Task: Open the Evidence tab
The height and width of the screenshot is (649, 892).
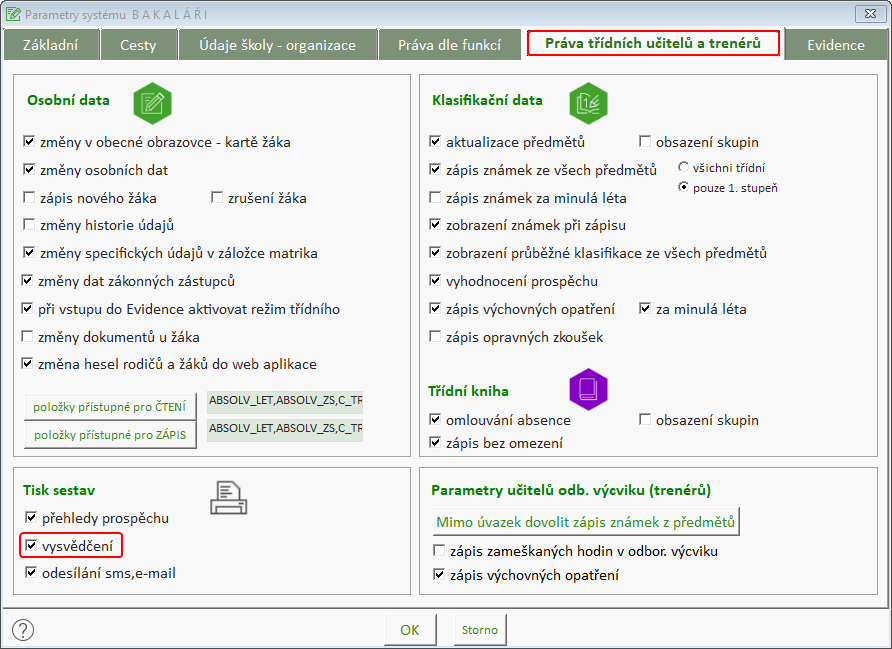Action: [835, 45]
